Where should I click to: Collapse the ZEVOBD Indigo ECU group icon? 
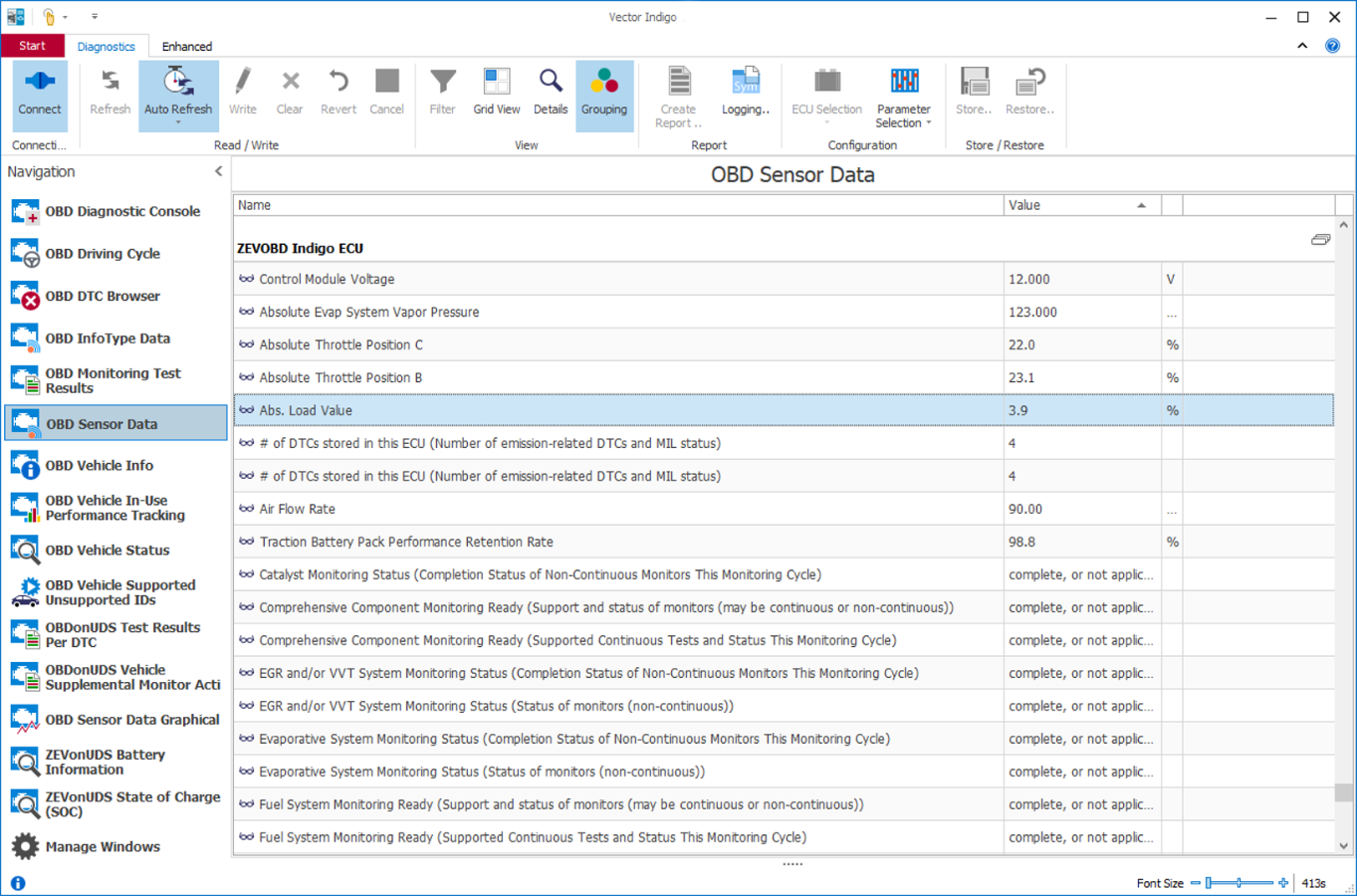click(x=1320, y=240)
